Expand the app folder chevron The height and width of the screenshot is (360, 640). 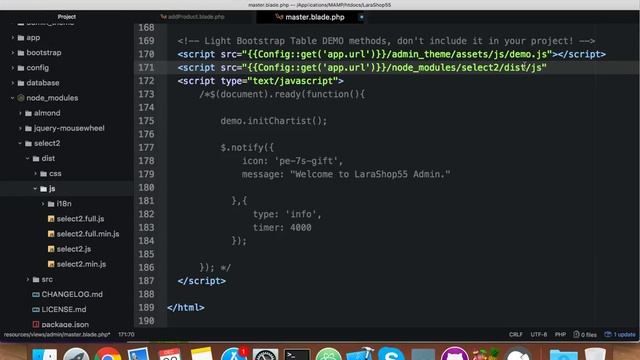point(12,38)
